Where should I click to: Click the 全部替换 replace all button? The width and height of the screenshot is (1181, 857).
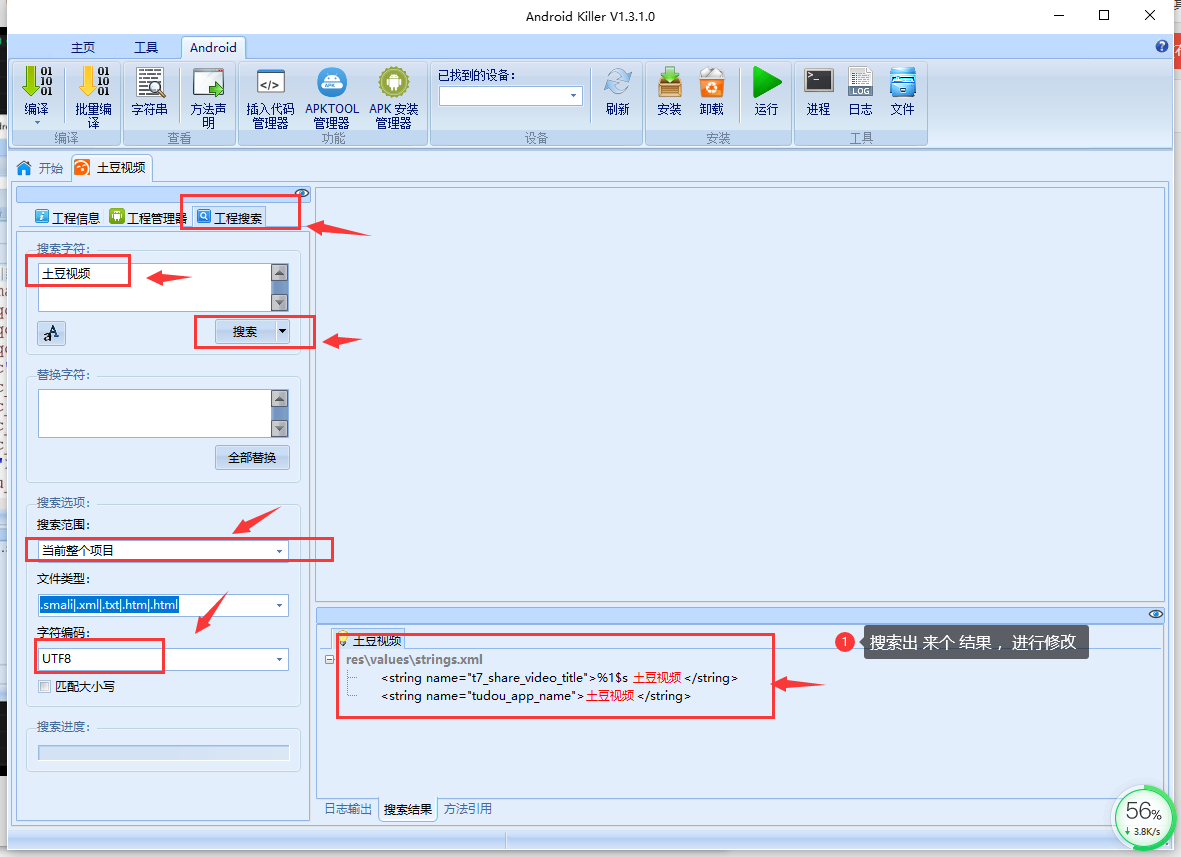point(252,457)
